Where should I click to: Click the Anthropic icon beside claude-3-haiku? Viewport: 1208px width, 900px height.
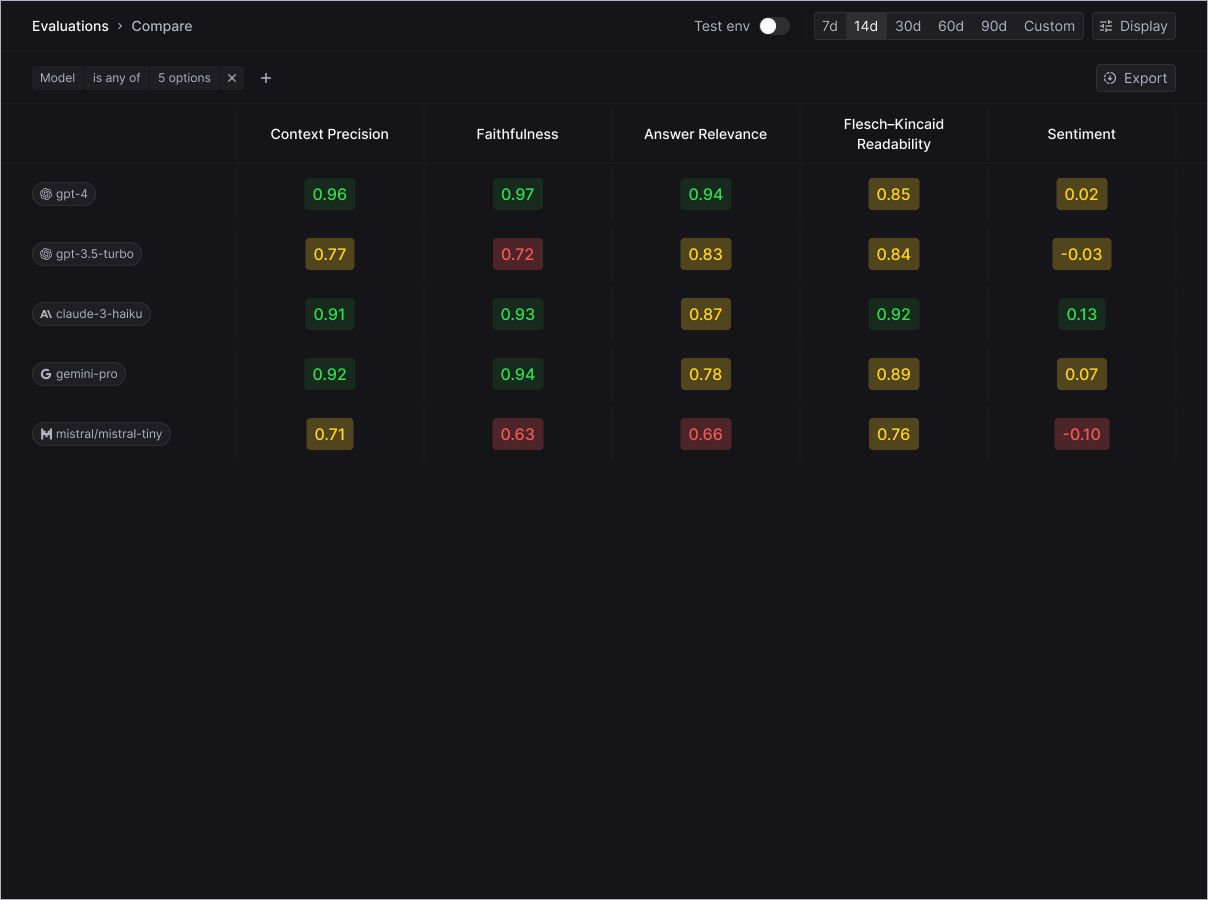(46, 314)
